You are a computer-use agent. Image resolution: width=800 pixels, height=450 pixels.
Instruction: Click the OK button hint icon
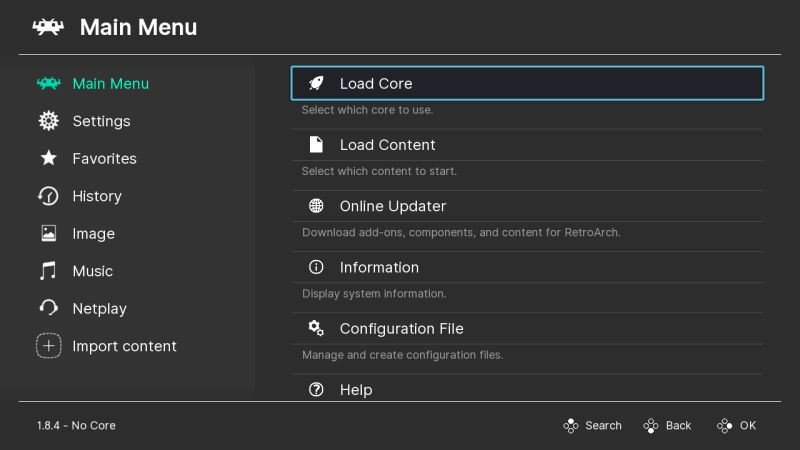(x=725, y=426)
